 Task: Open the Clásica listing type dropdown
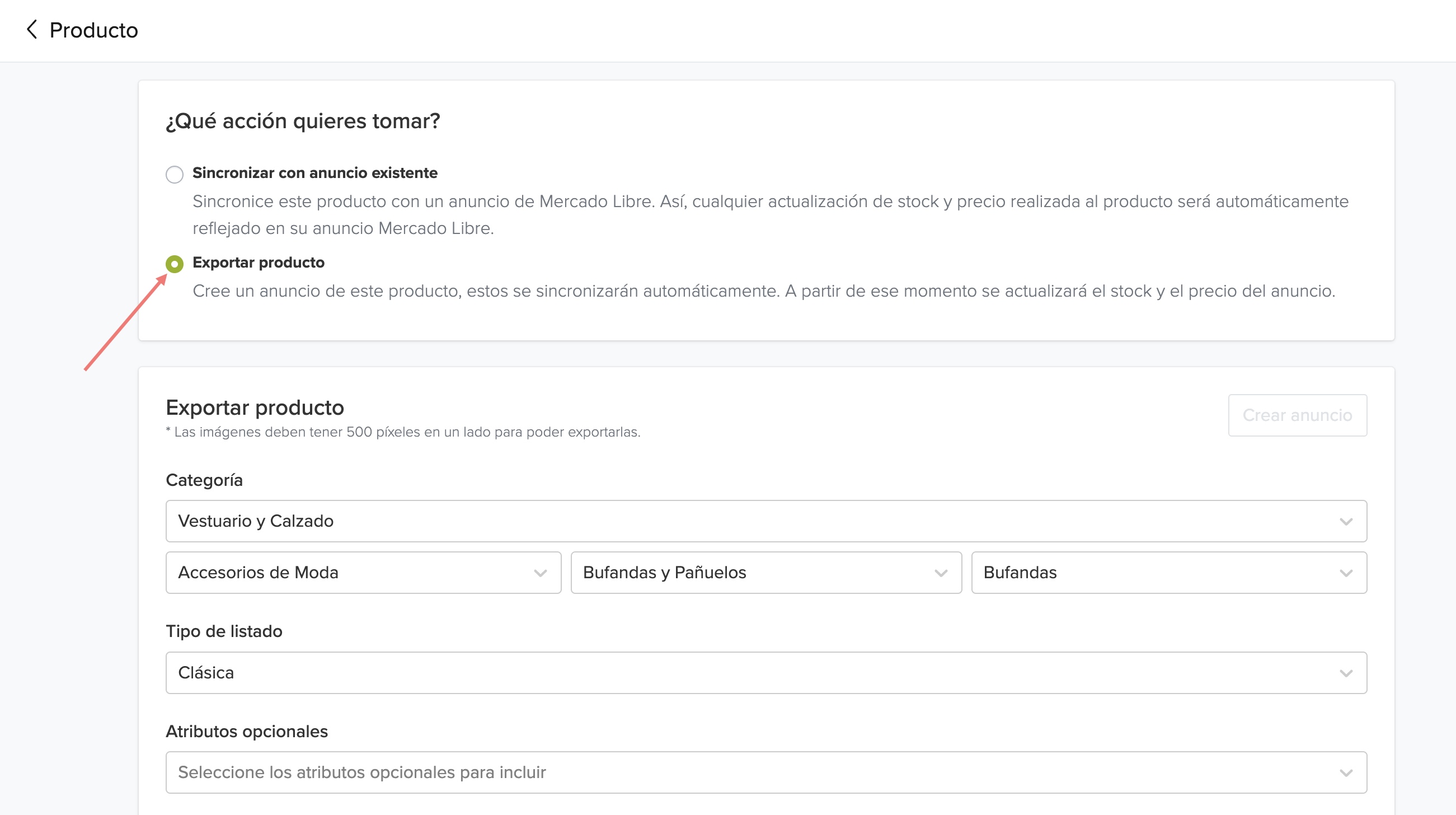pyautogui.click(x=765, y=672)
